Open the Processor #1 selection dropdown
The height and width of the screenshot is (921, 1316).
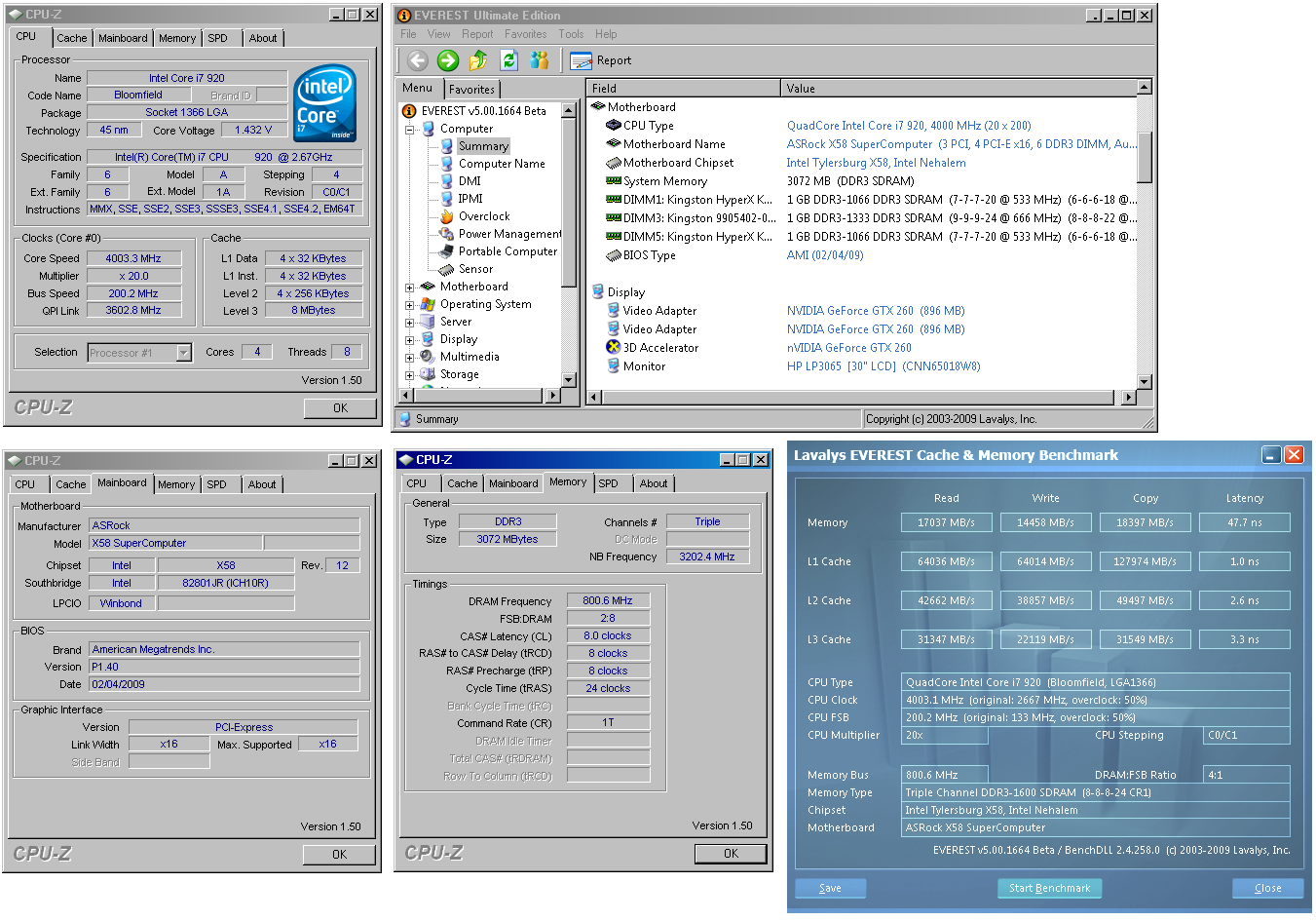tap(184, 353)
